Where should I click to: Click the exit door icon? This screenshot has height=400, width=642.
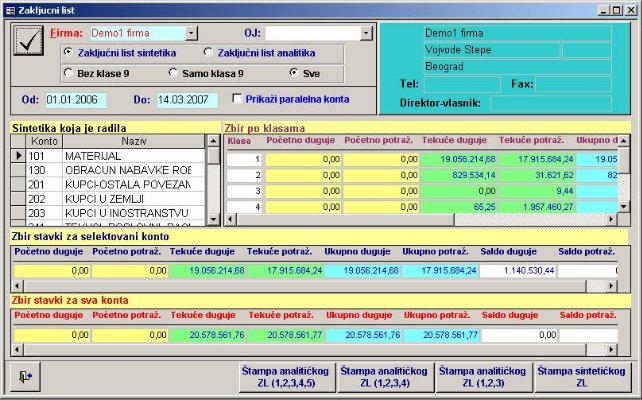point(23,376)
